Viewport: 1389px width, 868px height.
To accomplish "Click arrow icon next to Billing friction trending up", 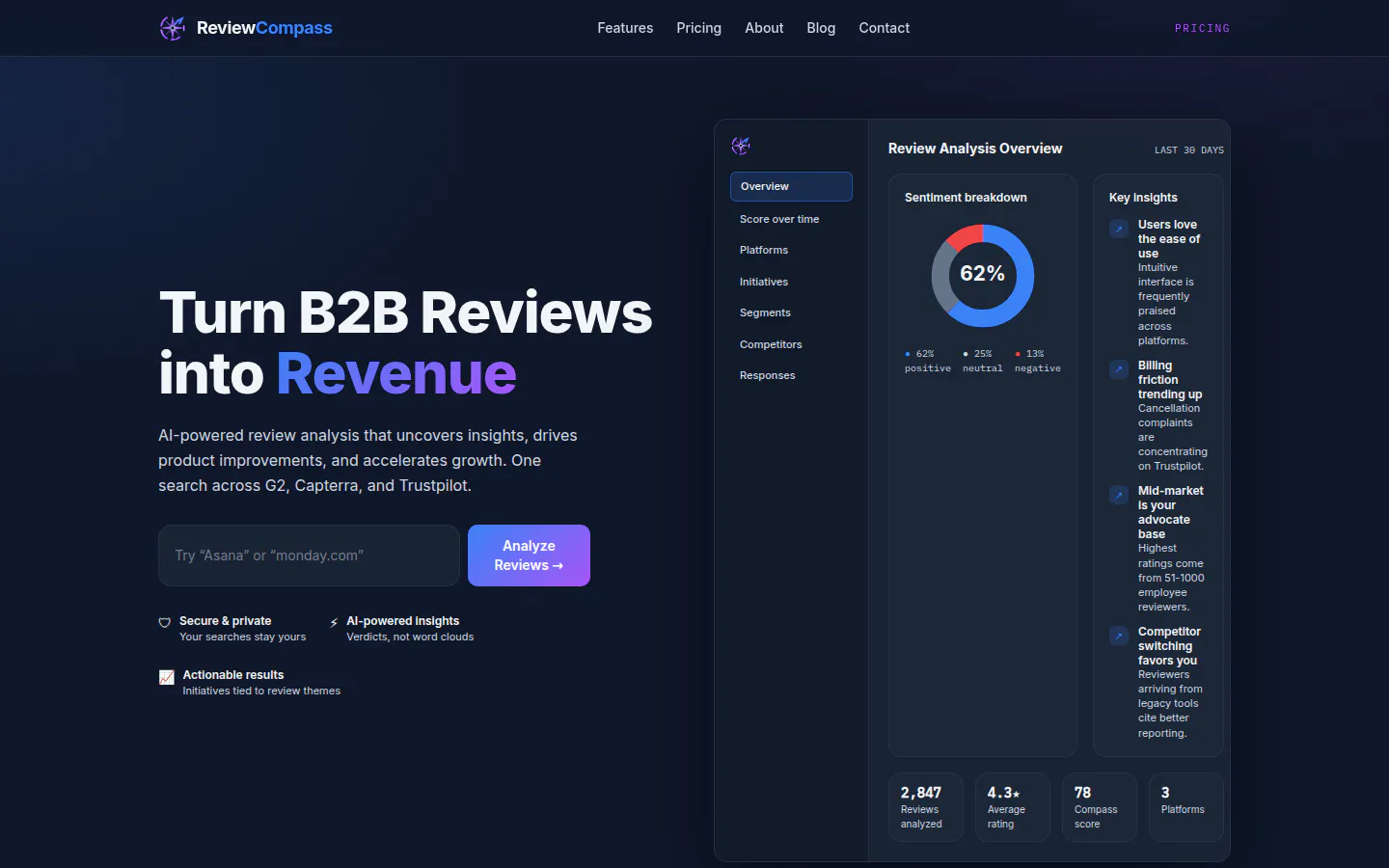I will (x=1119, y=369).
